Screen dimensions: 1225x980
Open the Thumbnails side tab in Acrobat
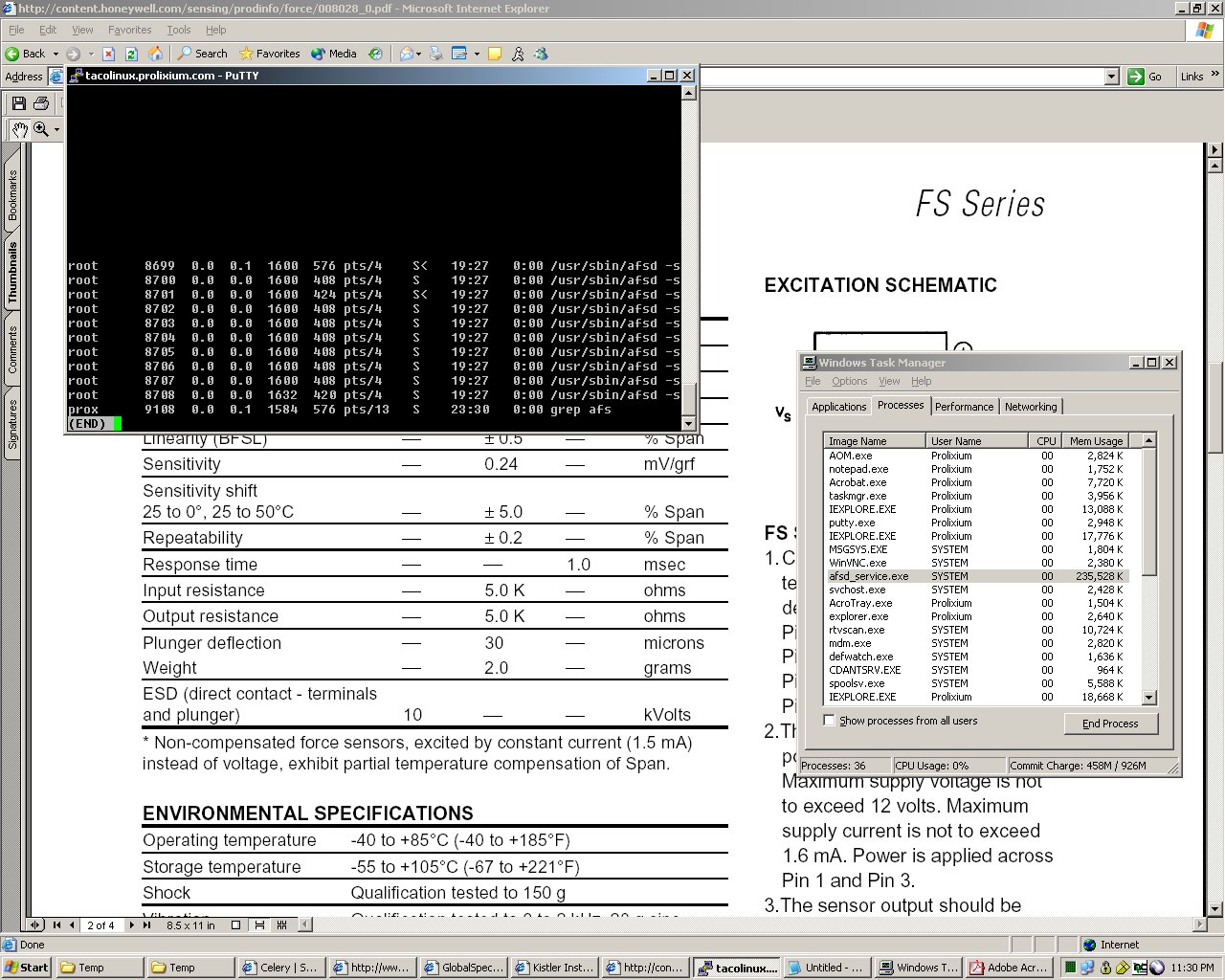pyautogui.click(x=12, y=273)
